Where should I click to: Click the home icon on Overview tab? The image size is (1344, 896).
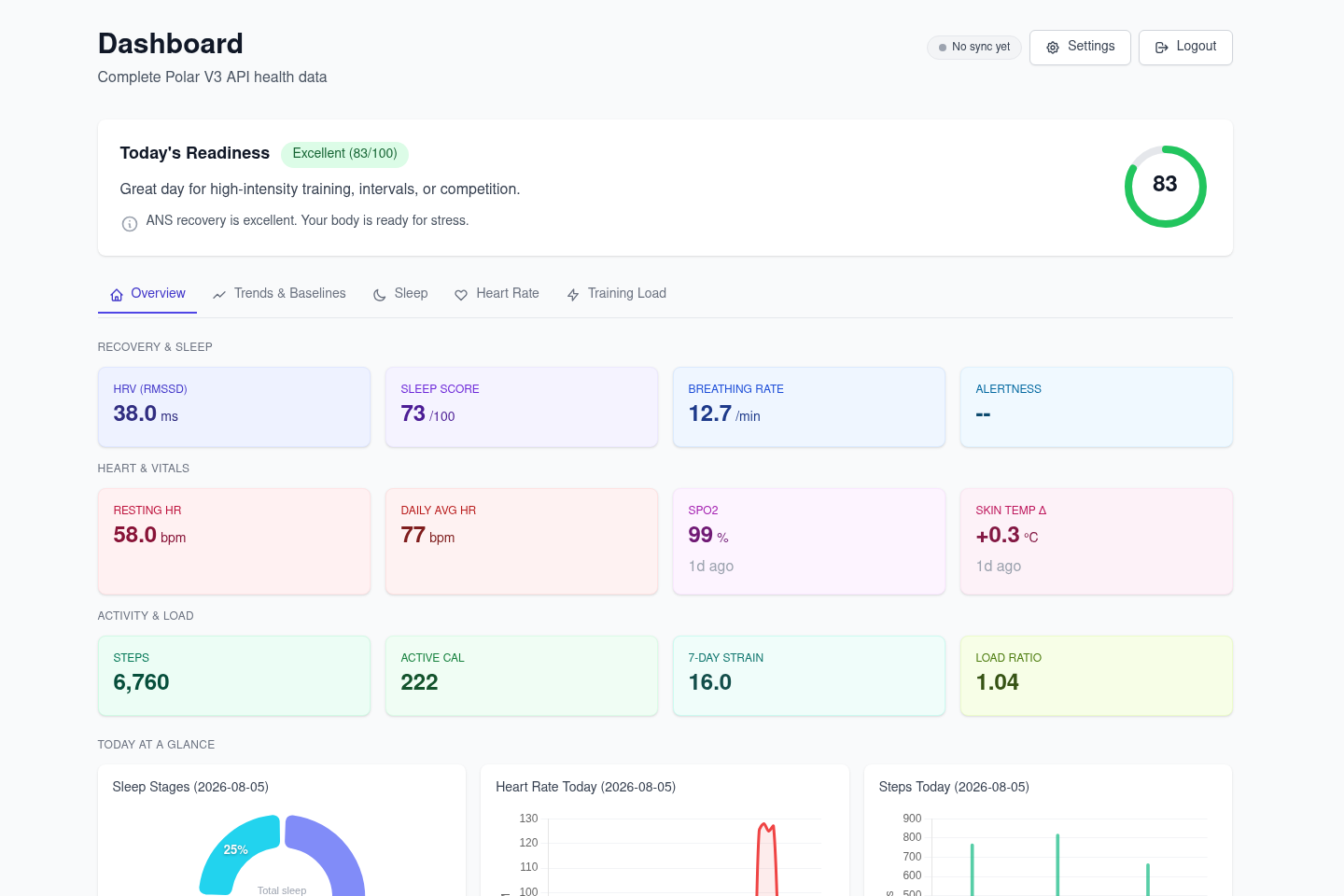(117, 295)
